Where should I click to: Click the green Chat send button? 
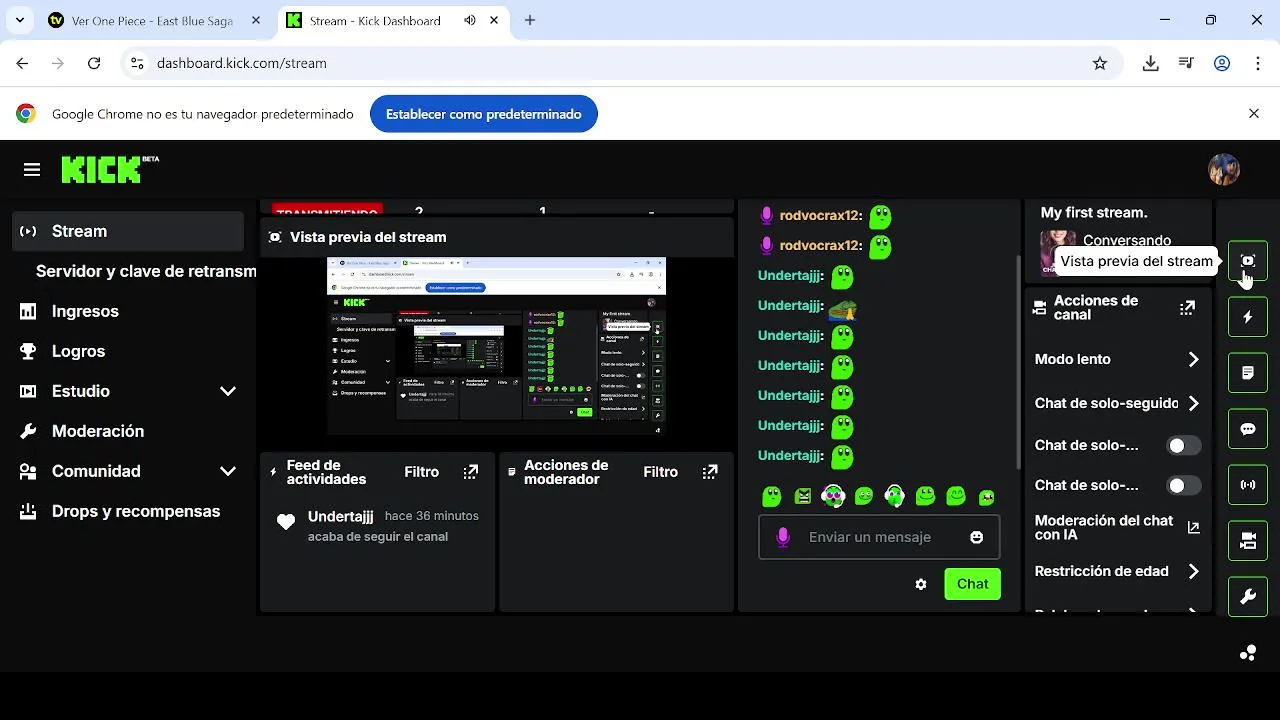coord(972,584)
